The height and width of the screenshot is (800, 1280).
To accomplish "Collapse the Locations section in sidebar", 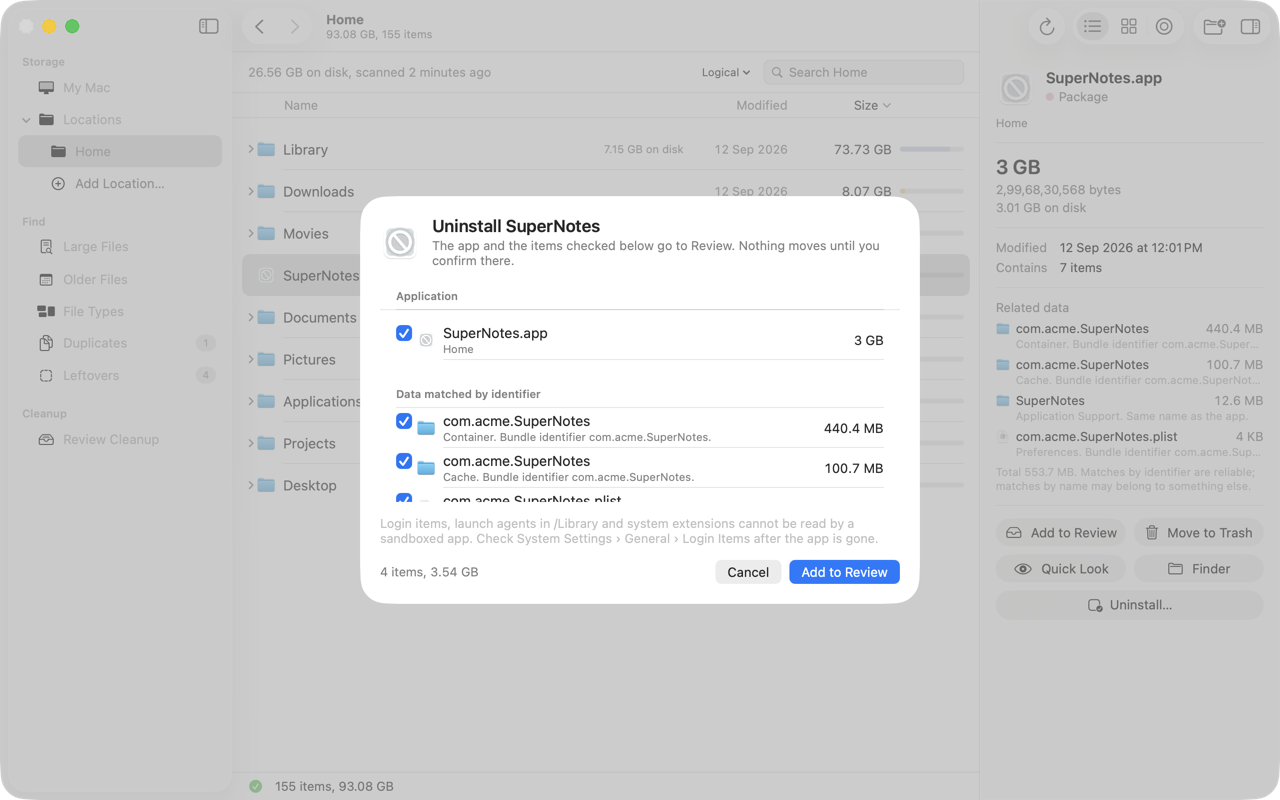I will click(x=26, y=120).
